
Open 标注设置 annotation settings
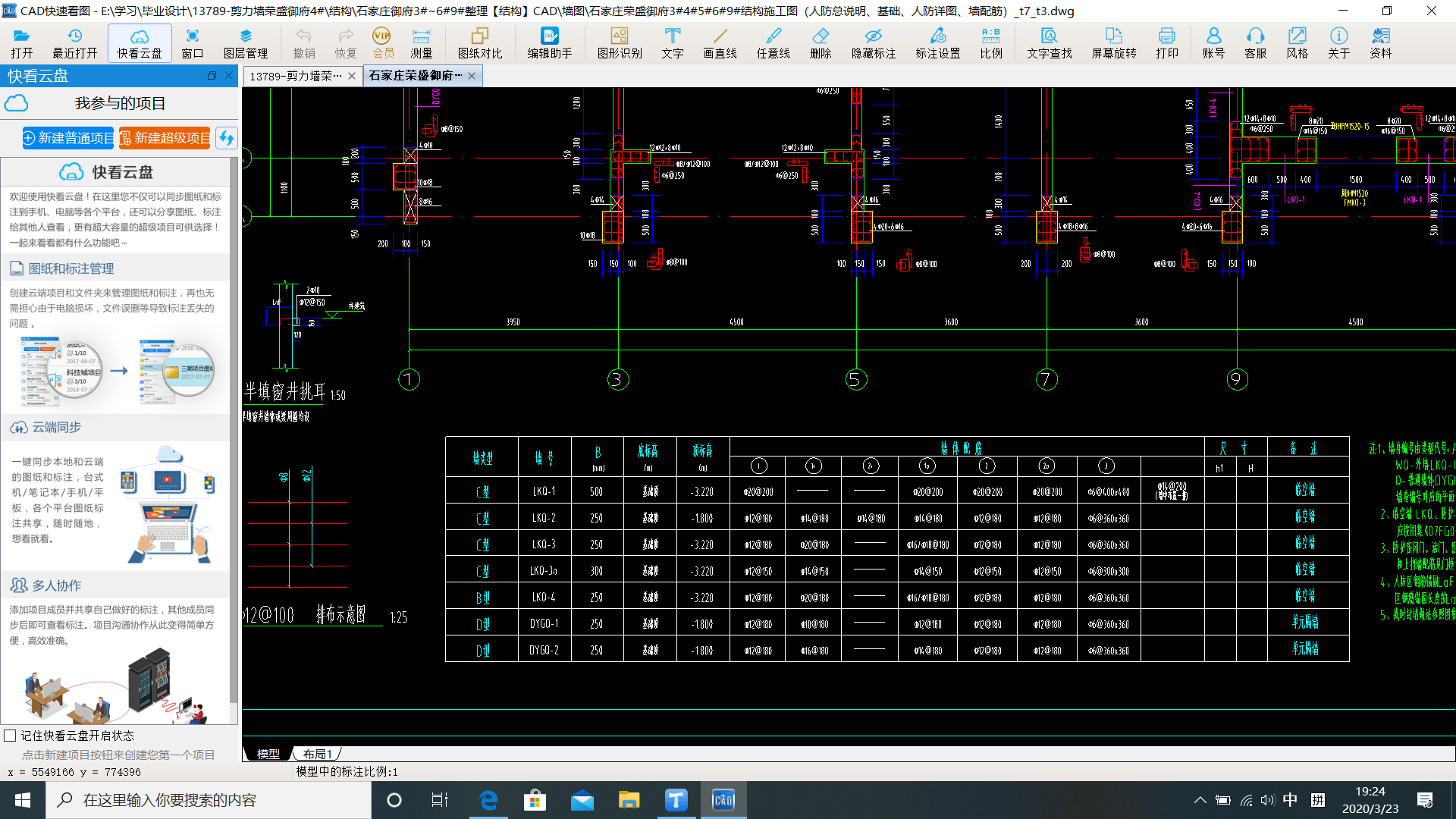pyautogui.click(x=938, y=43)
